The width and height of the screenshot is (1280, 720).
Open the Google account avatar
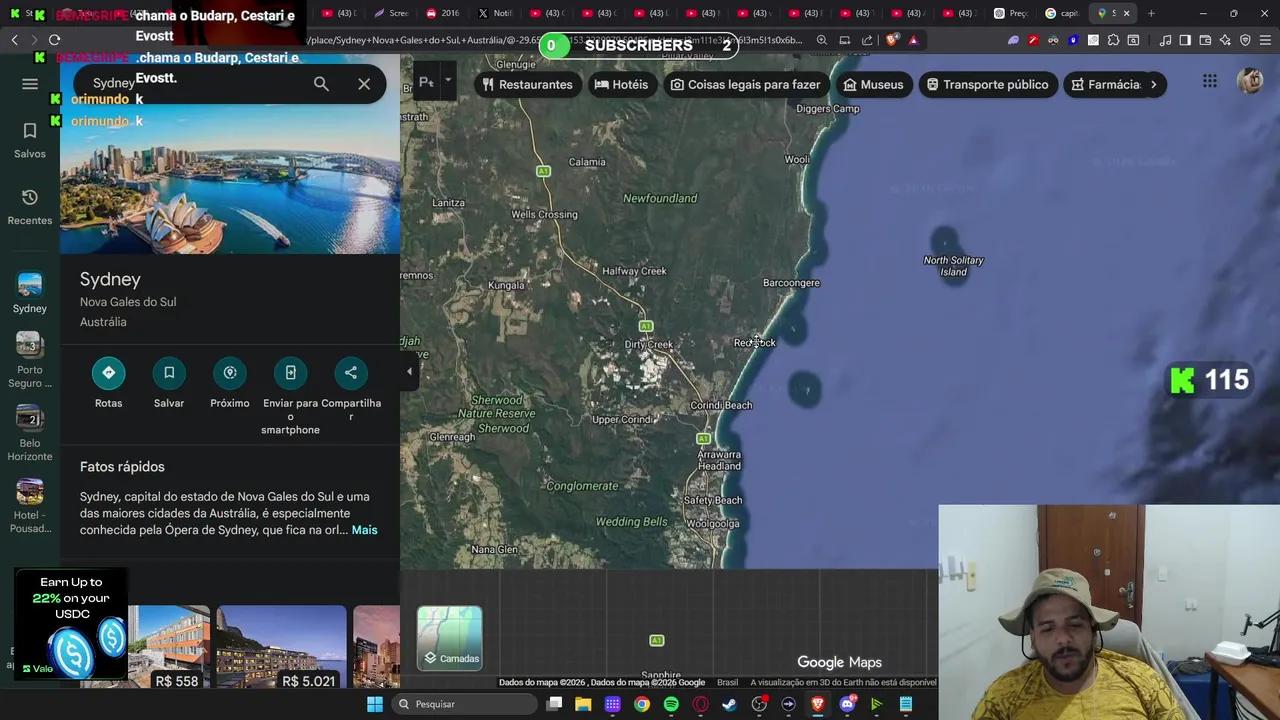point(1250,82)
